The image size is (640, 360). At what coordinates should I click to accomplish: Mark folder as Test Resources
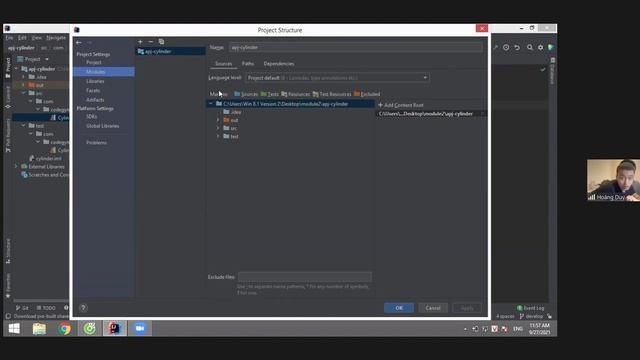tap(332, 94)
